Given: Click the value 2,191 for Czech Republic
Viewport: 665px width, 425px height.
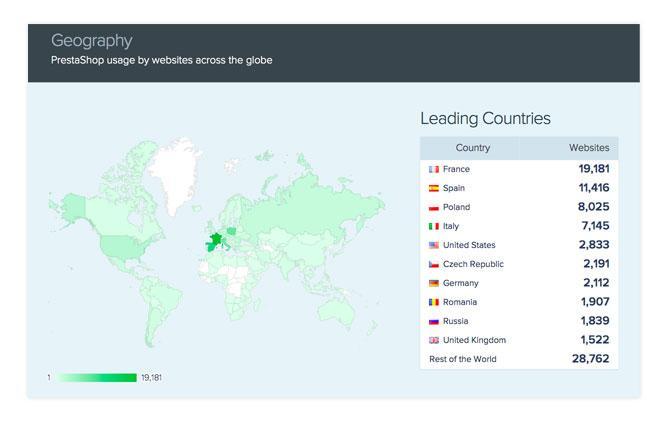Looking at the screenshot, I should coord(596,264).
